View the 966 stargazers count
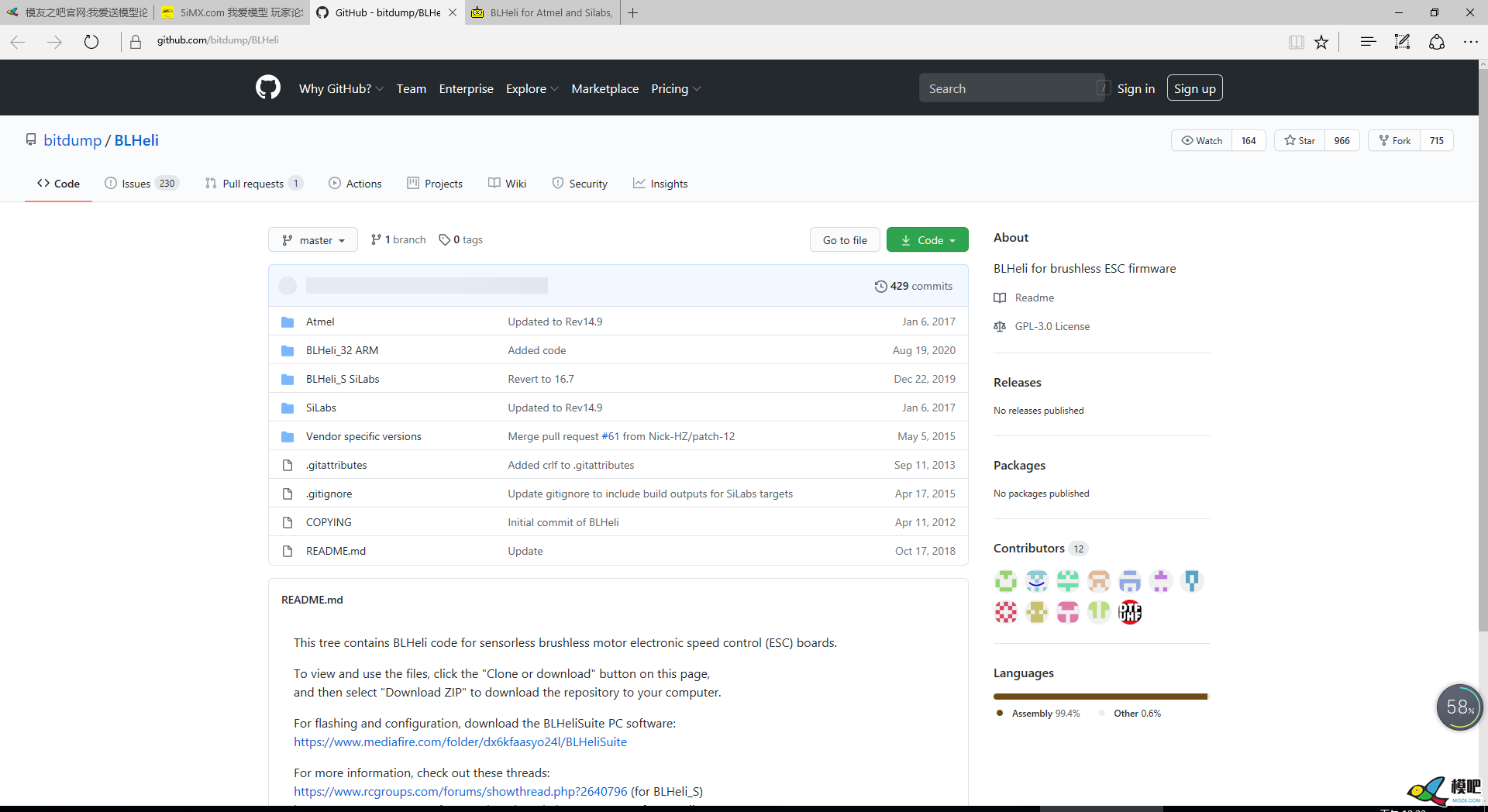Screen dimensions: 1488x812 pos(1342,140)
